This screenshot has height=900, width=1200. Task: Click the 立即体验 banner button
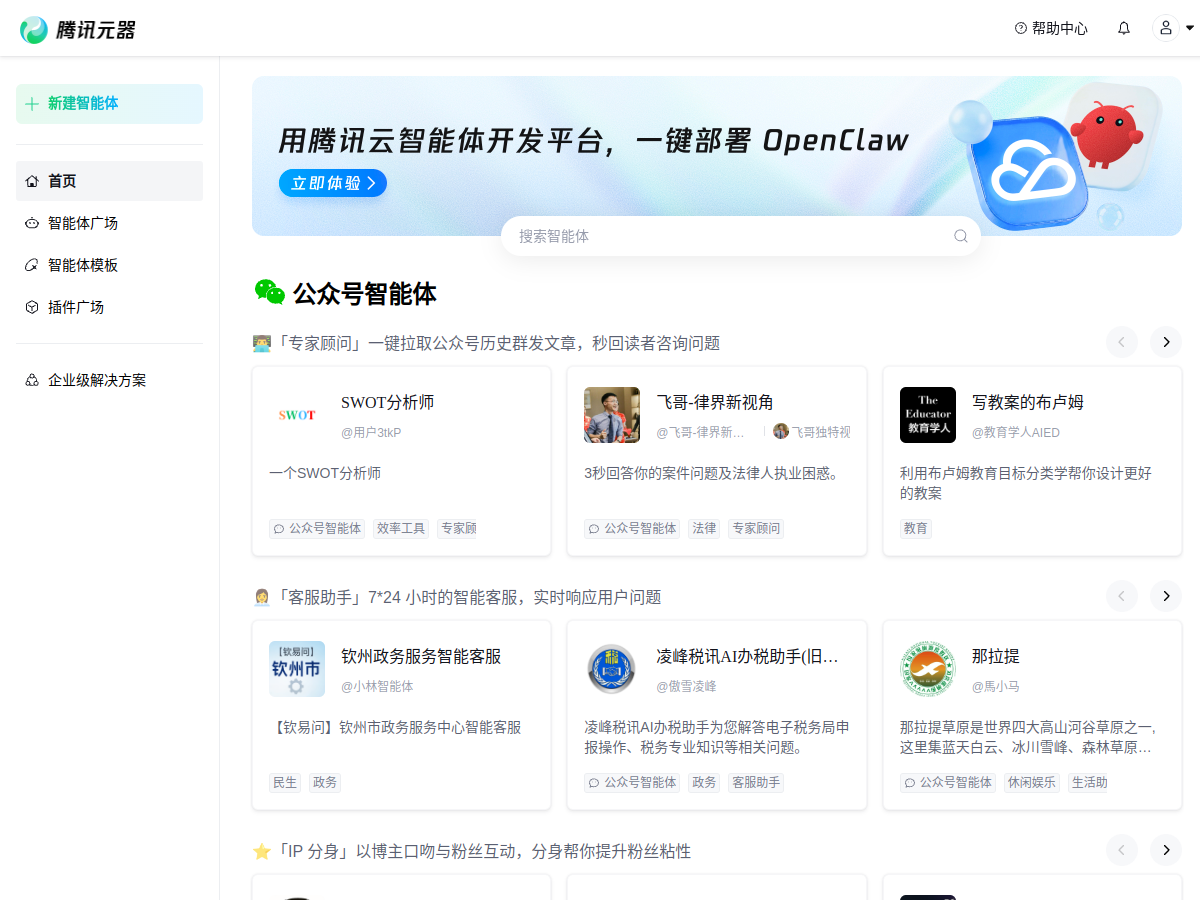tap(333, 183)
